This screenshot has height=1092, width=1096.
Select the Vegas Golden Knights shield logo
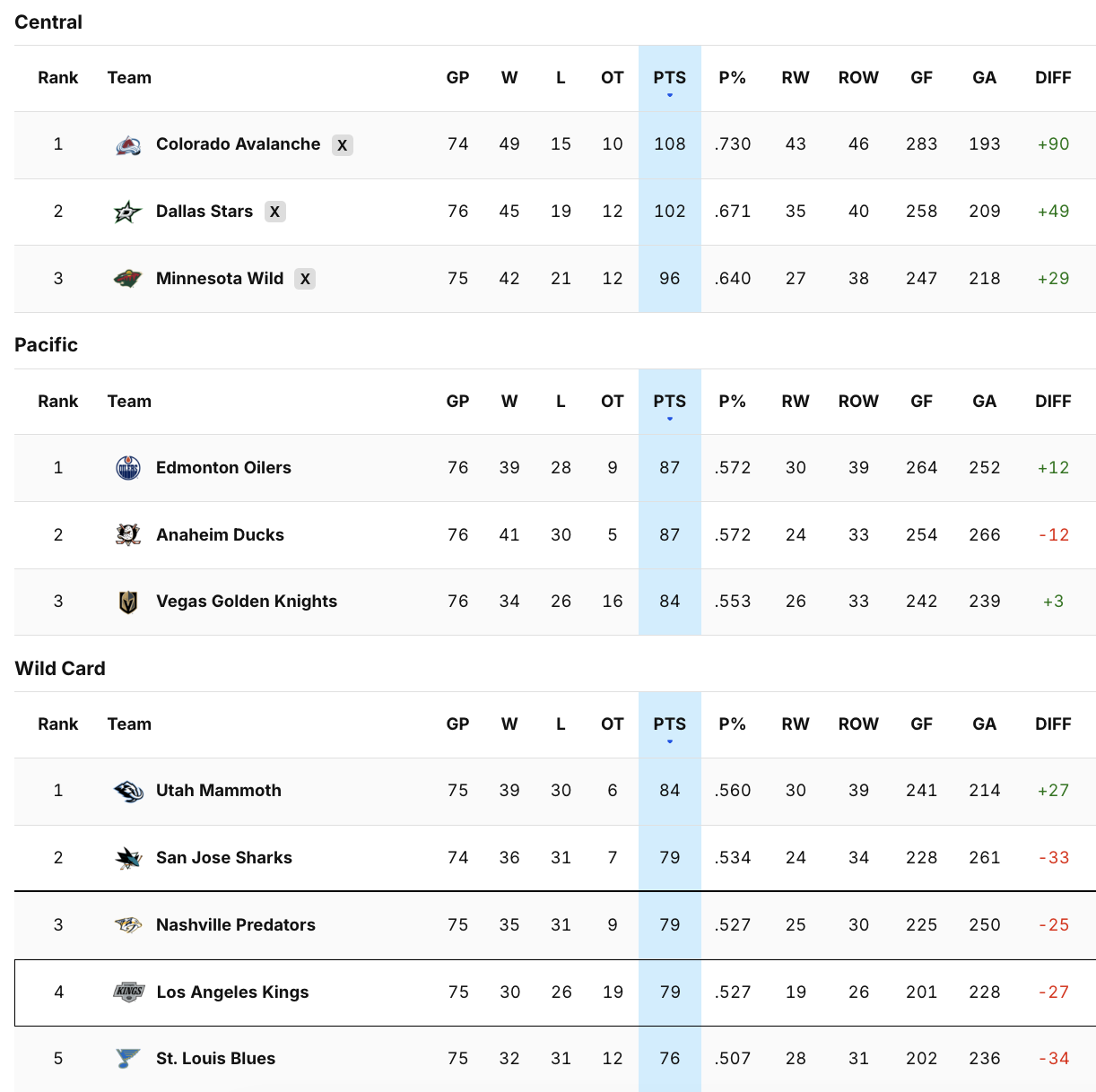(x=128, y=602)
